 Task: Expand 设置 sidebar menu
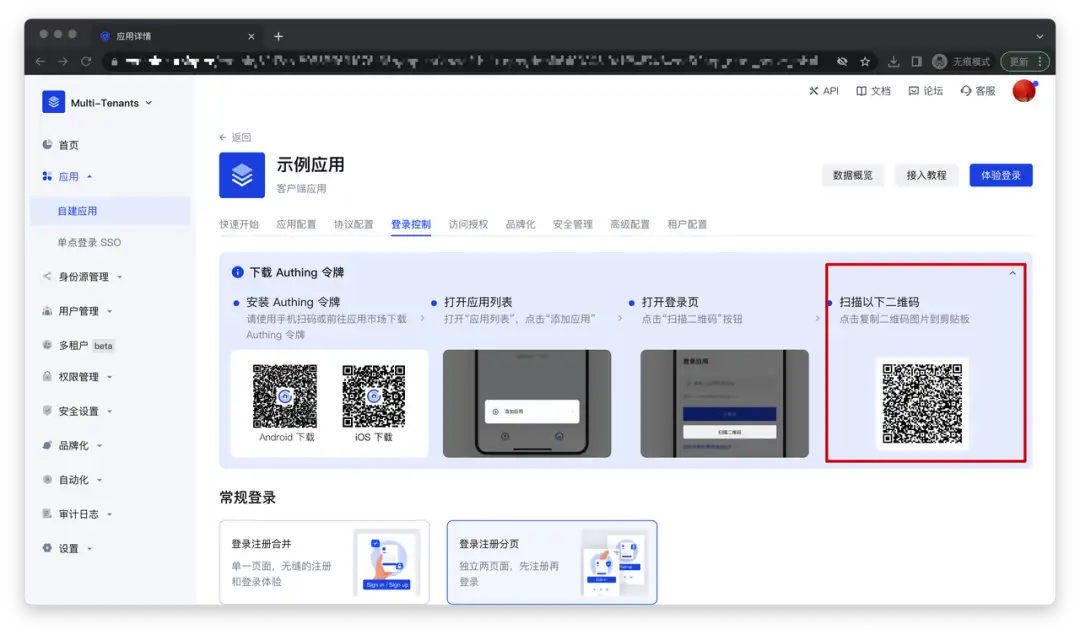[x=68, y=548]
